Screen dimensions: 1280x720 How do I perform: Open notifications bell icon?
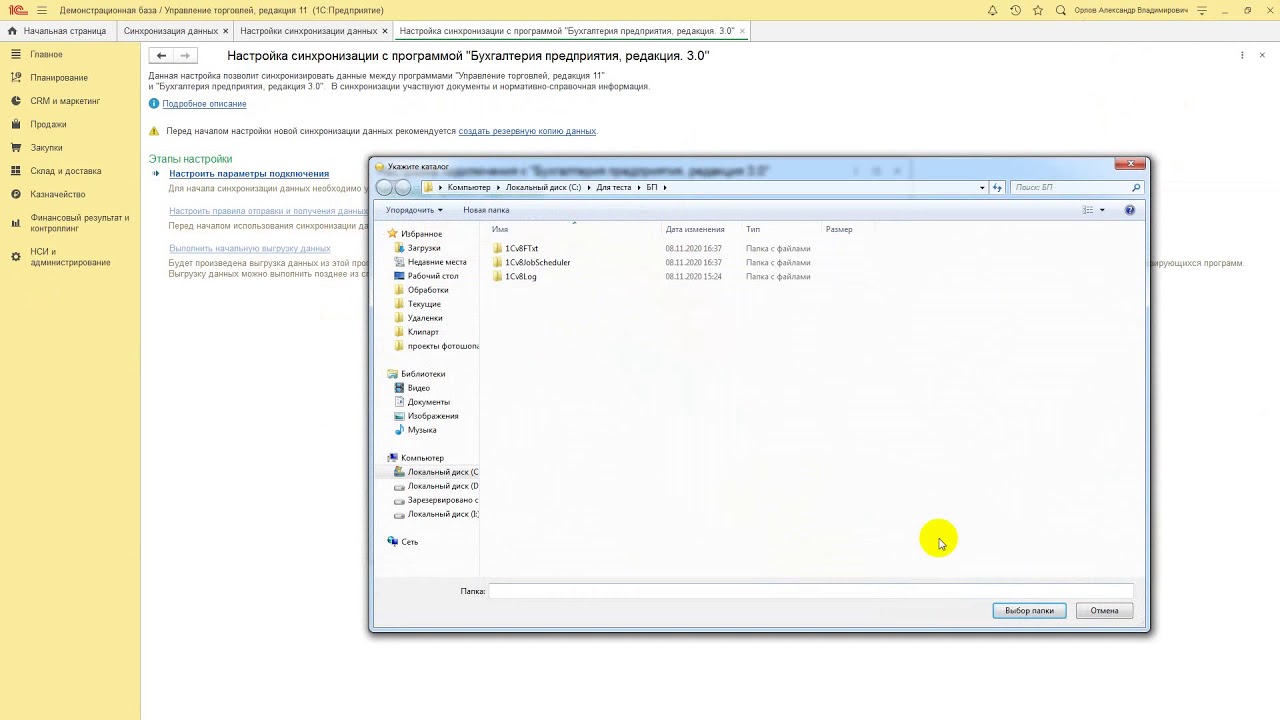click(992, 10)
